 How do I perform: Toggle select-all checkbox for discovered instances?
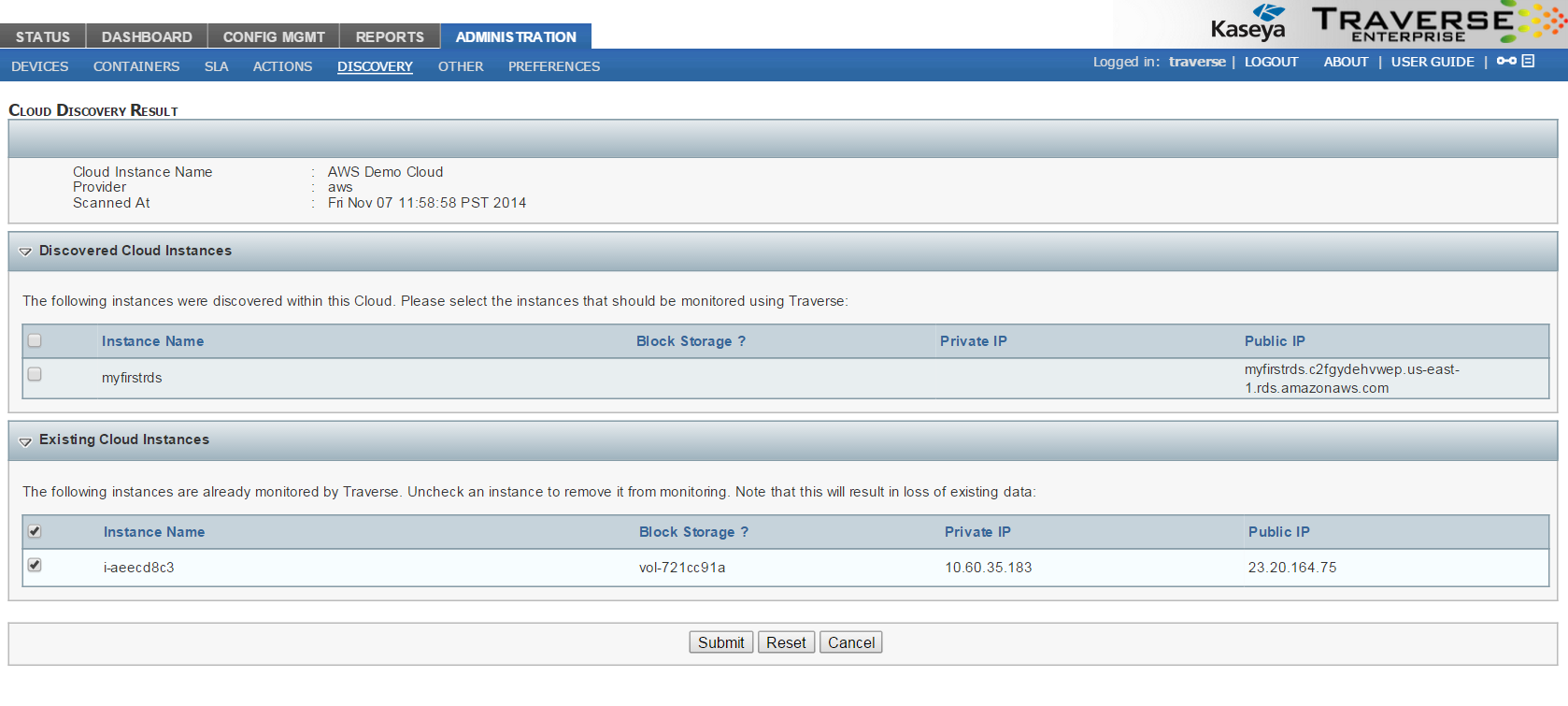pos(35,341)
